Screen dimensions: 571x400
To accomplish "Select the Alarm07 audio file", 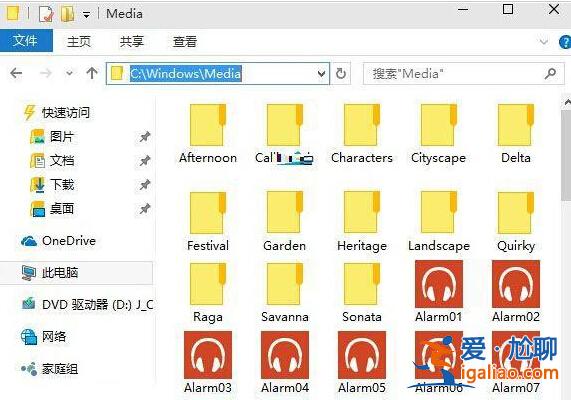I will 516,362.
